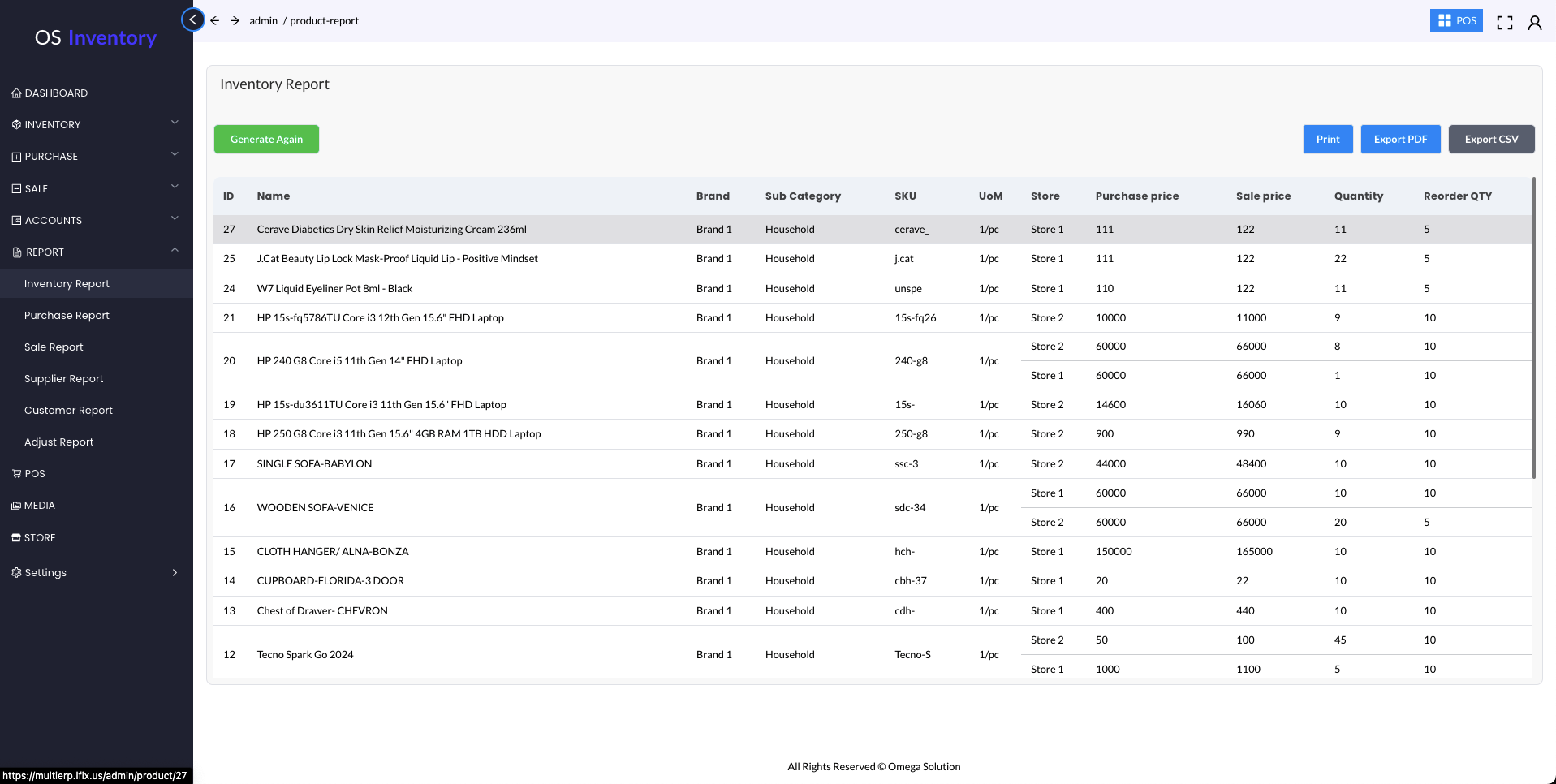
Task: Collapse the sidebar with the circular arrow button
Action: point(192,19)
